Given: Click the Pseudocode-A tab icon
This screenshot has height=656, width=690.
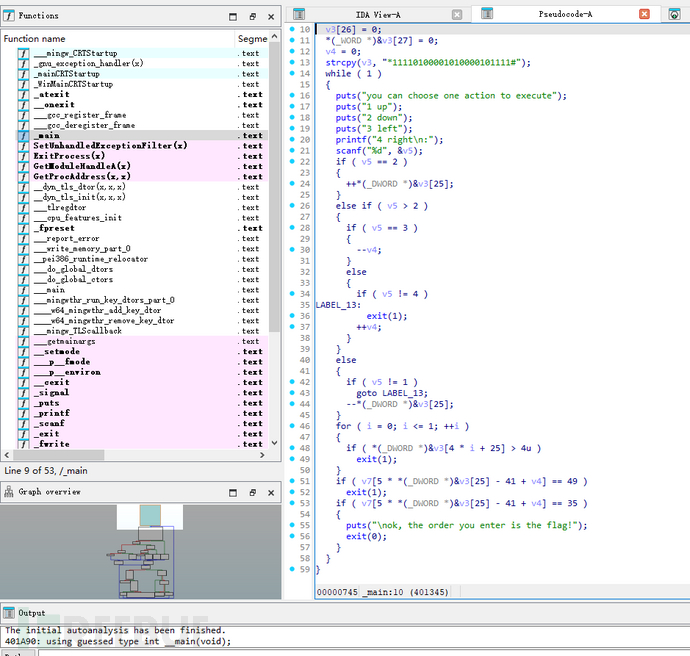Looking at the screenshot, I should point(488,14).
